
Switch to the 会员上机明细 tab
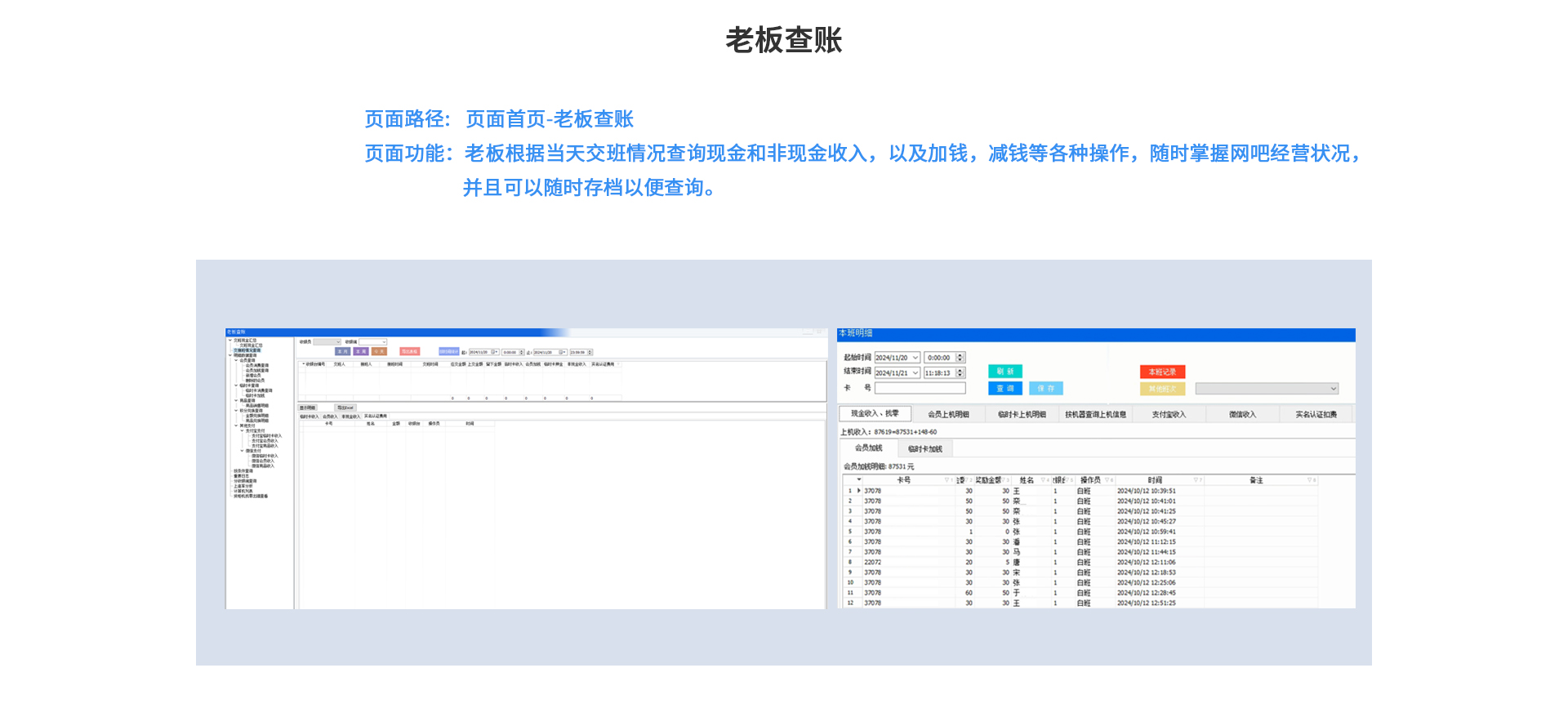(x=948, y=414)
